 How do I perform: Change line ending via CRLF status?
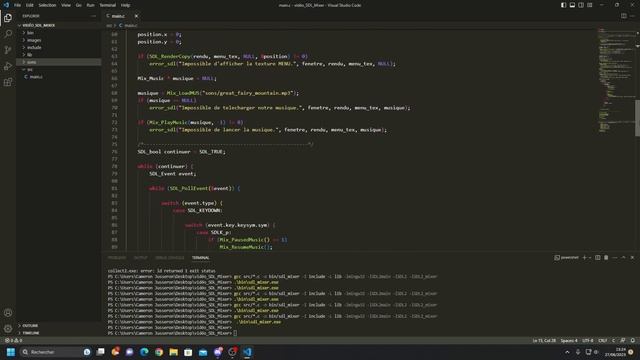click(602, 340)
